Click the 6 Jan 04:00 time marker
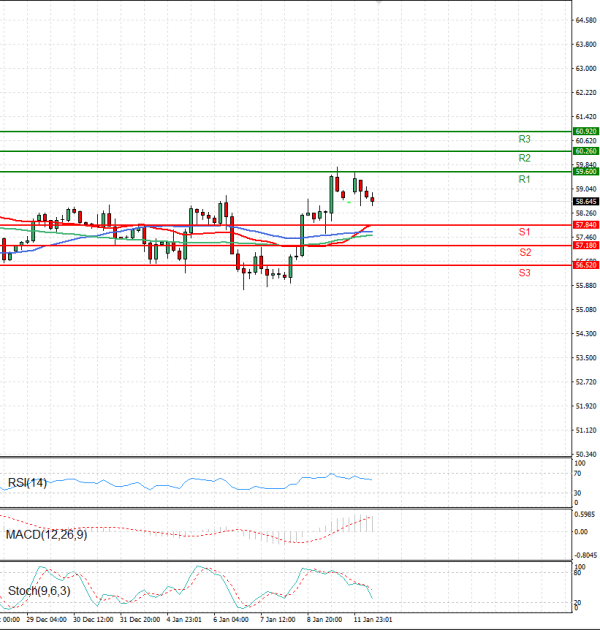600x630 pixels. point(231,620)
